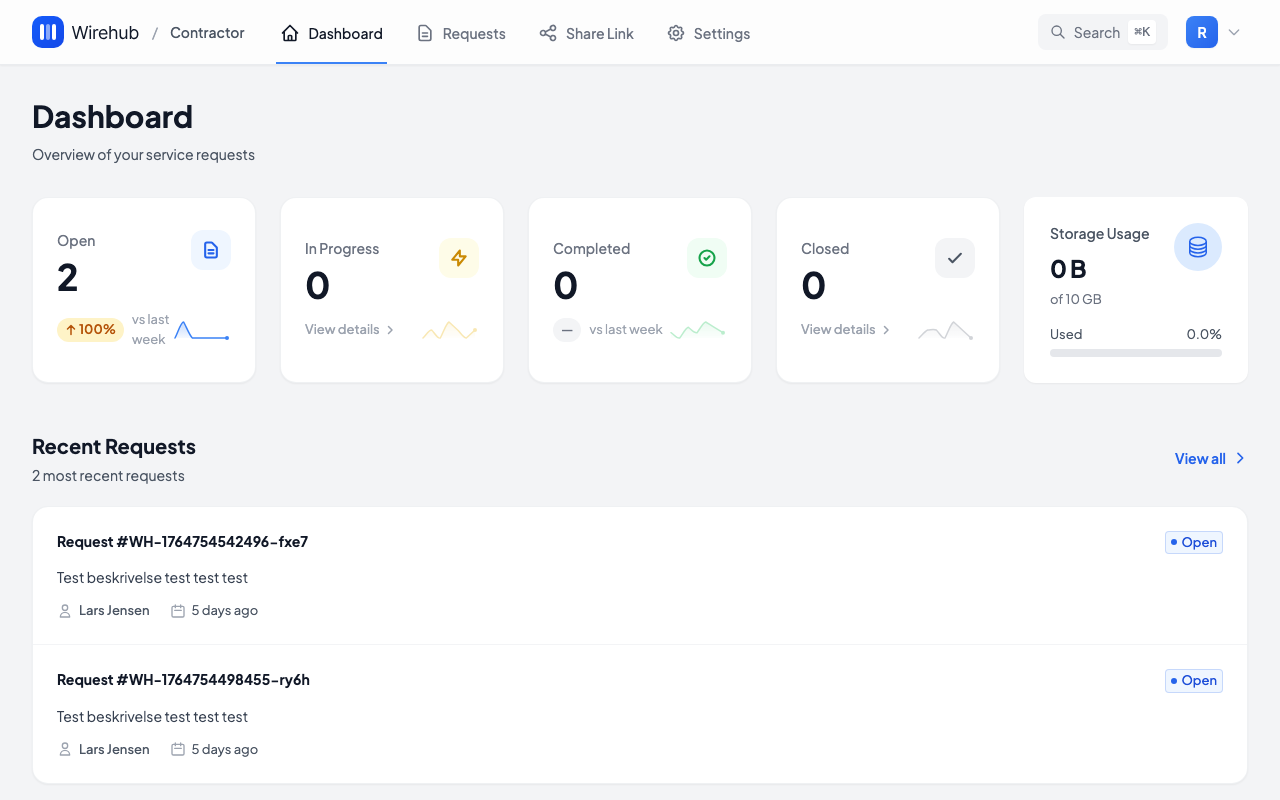Click the Completed green checkmark circle icon
This screenshot has height=800, width=1280.
pyautogui.click(x=707, y=258)
